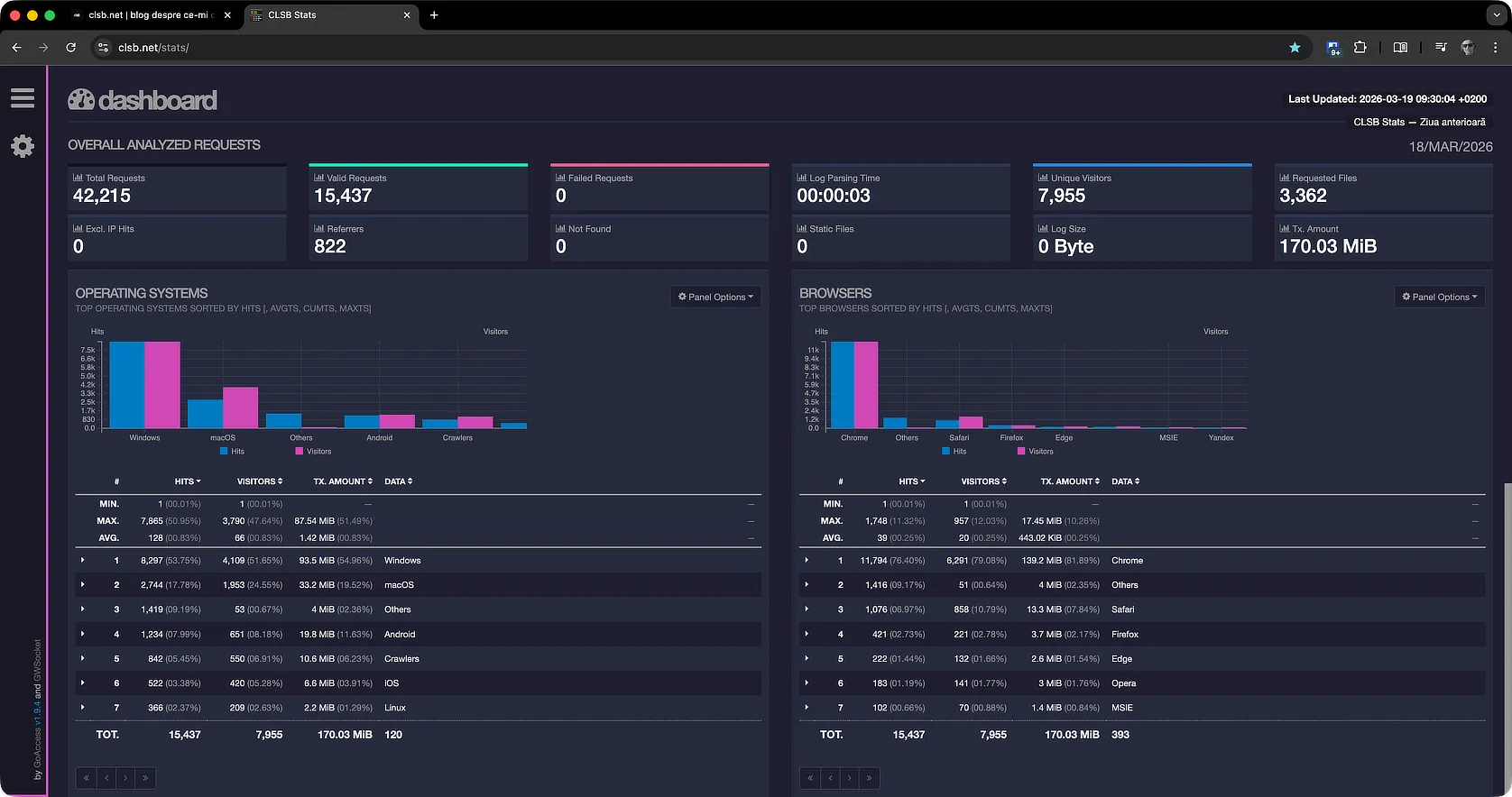1512x797 pixels.
Task: Open the hamburger navigation menu
Action: coord(23,98)
